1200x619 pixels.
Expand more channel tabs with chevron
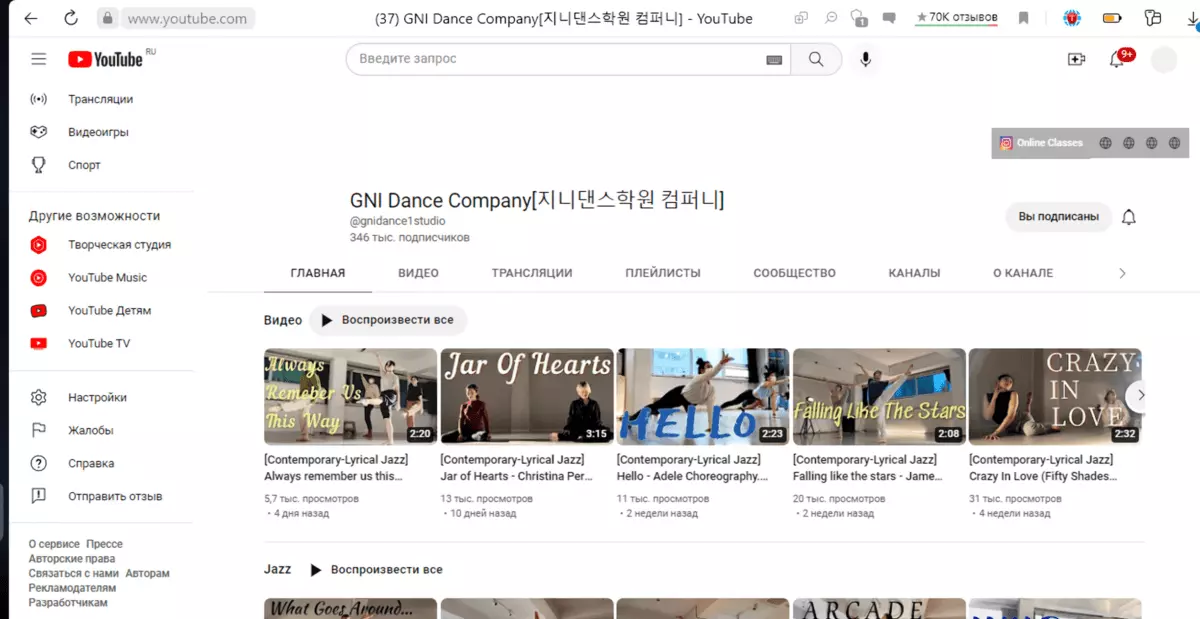[1122, 273]
